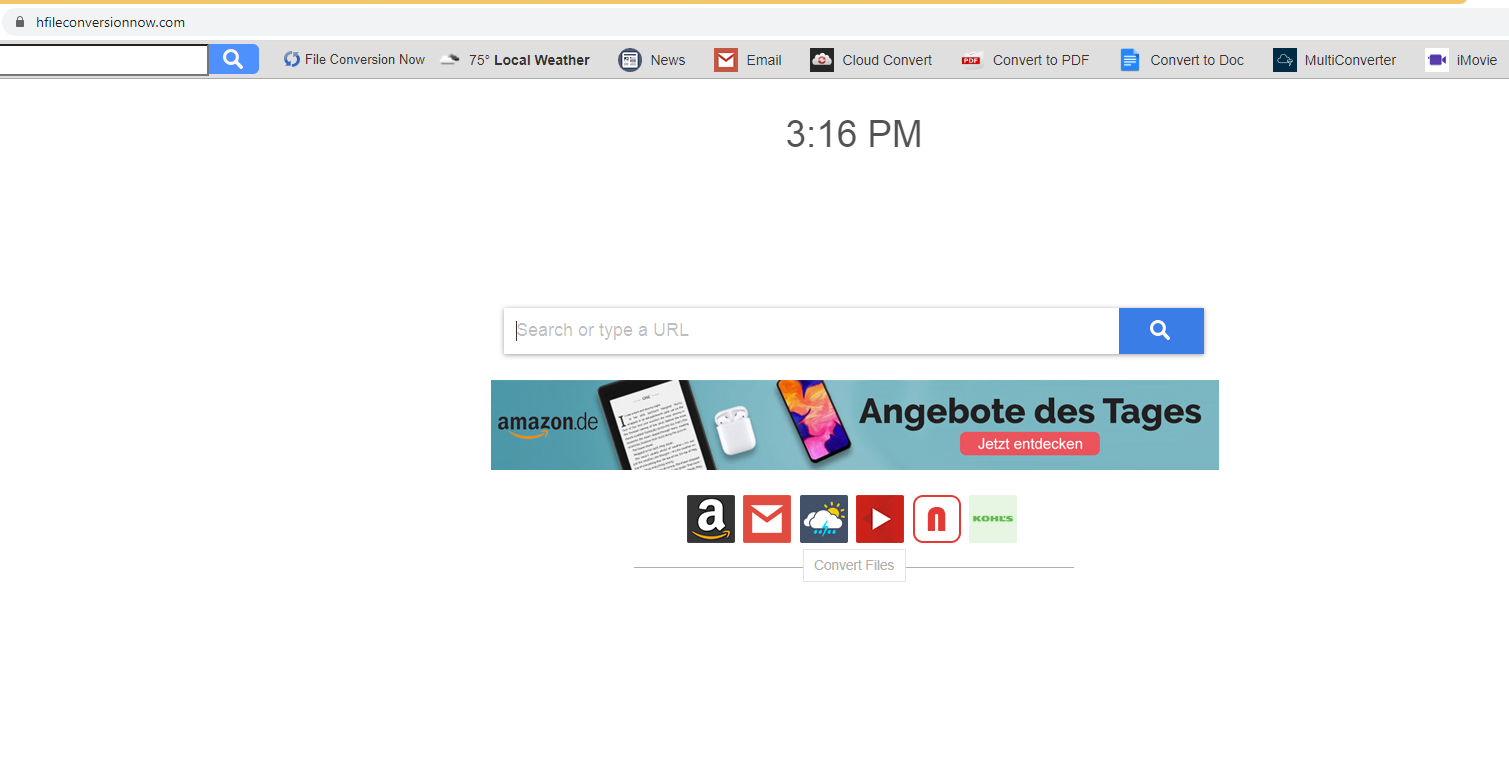Open the Convert to Doc icon
1509x782 pixels.
click(x=1130, y=60)
